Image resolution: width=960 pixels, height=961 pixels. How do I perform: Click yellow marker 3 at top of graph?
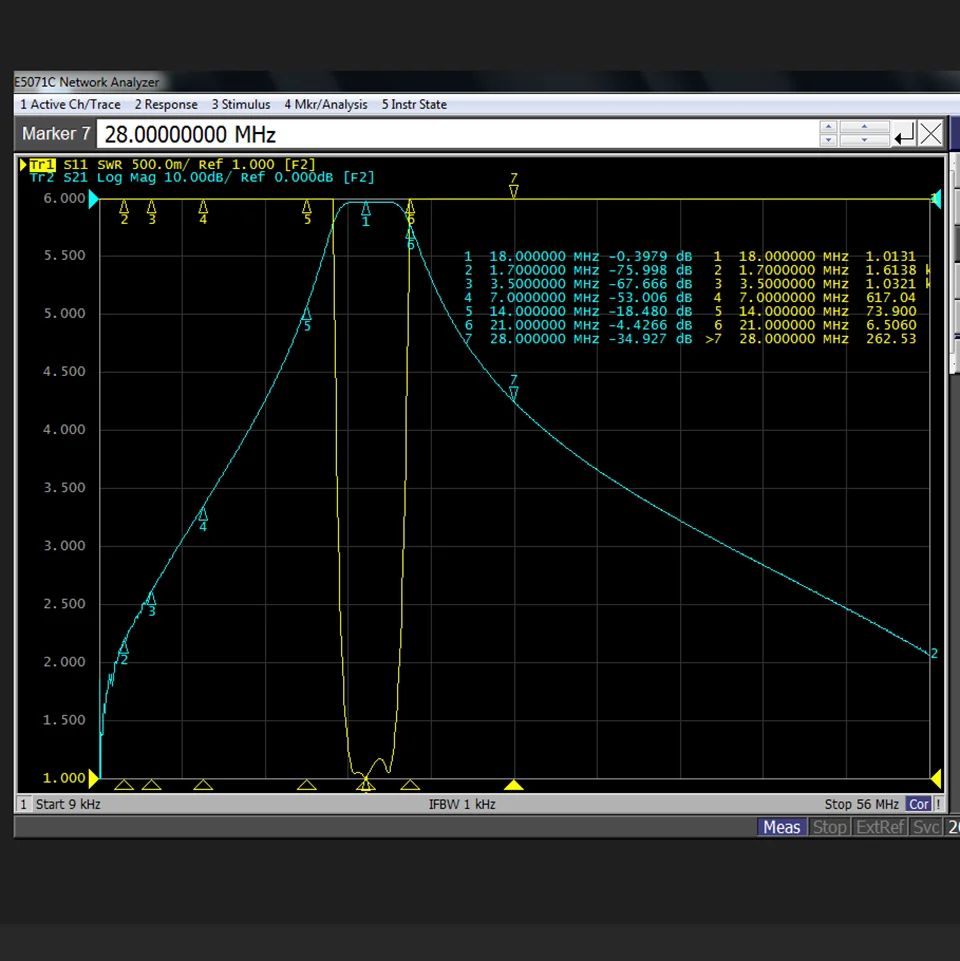[152, 212]
